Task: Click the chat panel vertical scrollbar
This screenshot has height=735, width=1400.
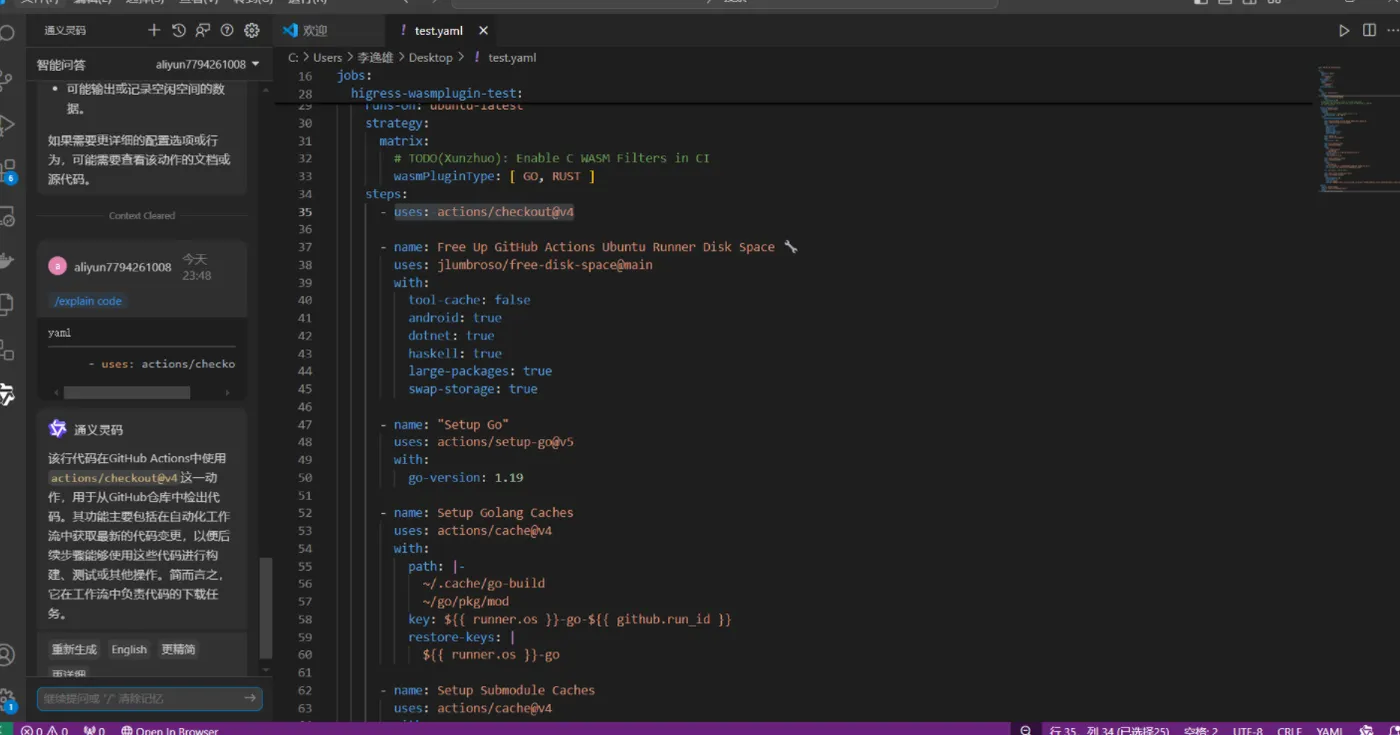Action: click(265, 608)
